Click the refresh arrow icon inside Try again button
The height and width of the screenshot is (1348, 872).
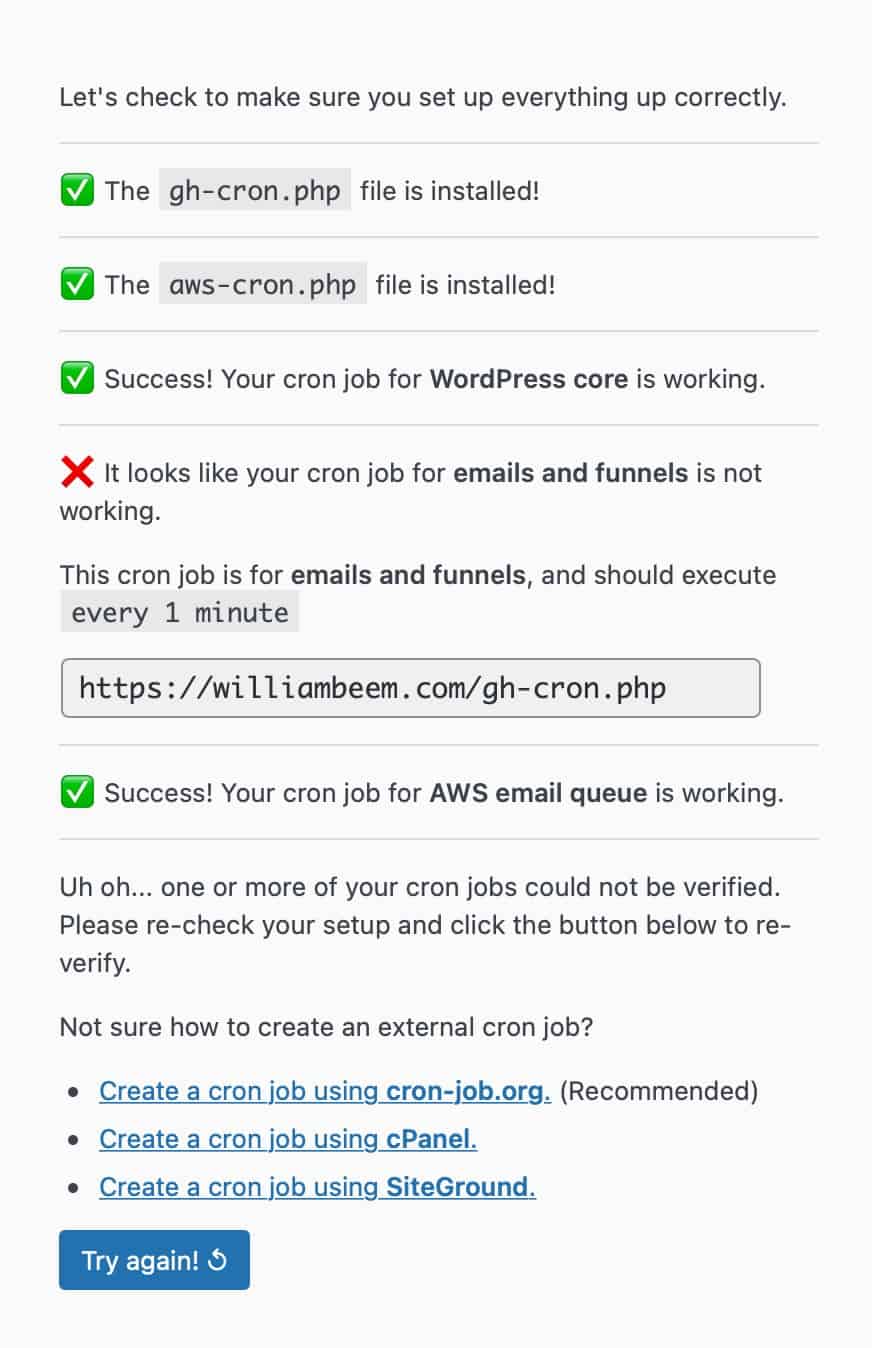[217, 1260]
